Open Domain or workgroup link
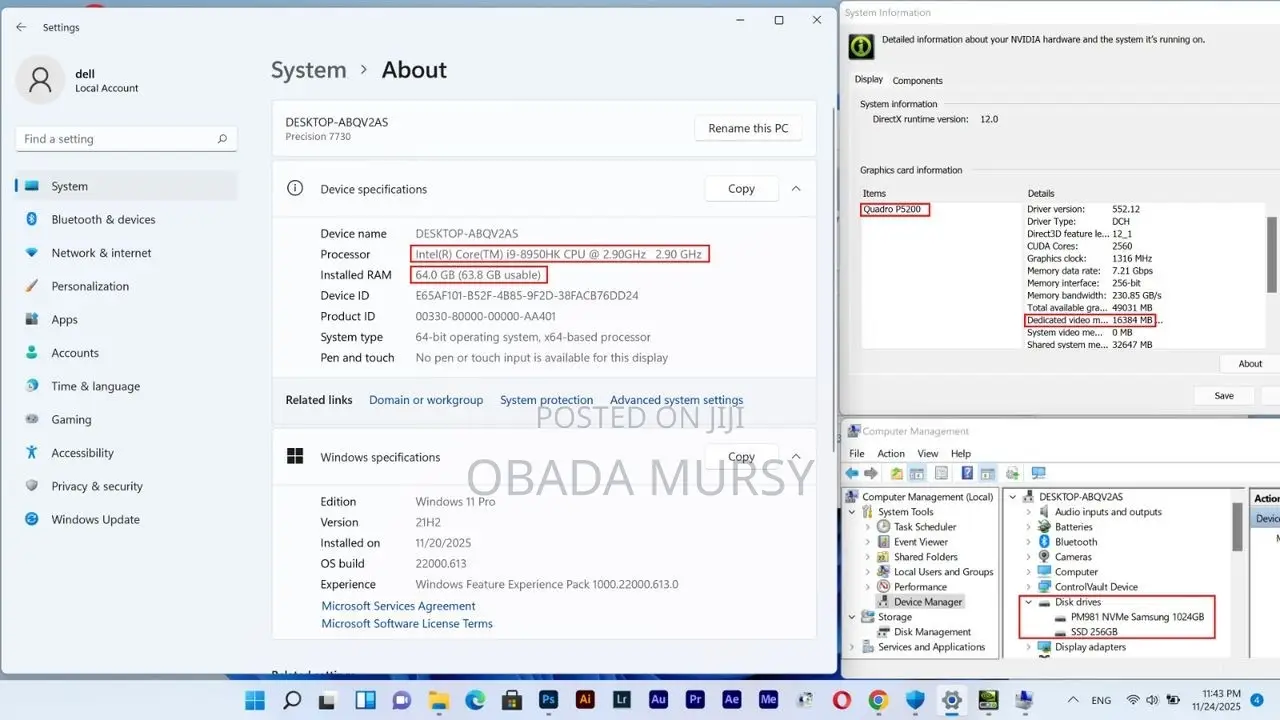Screen dimensions: 1280x720 426,400
